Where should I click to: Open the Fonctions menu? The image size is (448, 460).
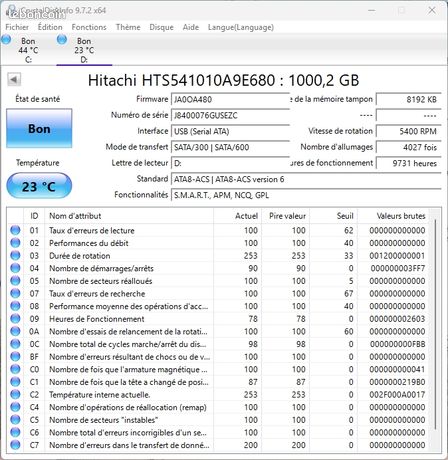coord(89,27)
